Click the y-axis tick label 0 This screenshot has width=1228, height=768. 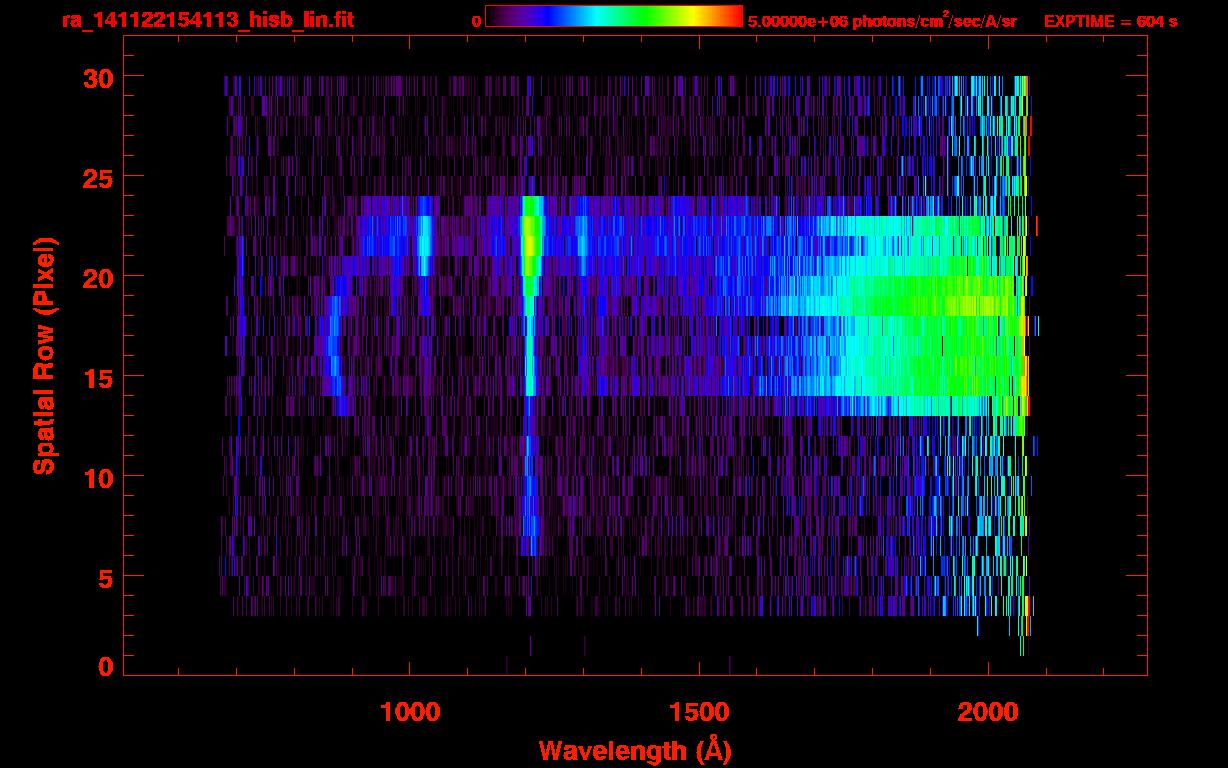coord(104,666)
